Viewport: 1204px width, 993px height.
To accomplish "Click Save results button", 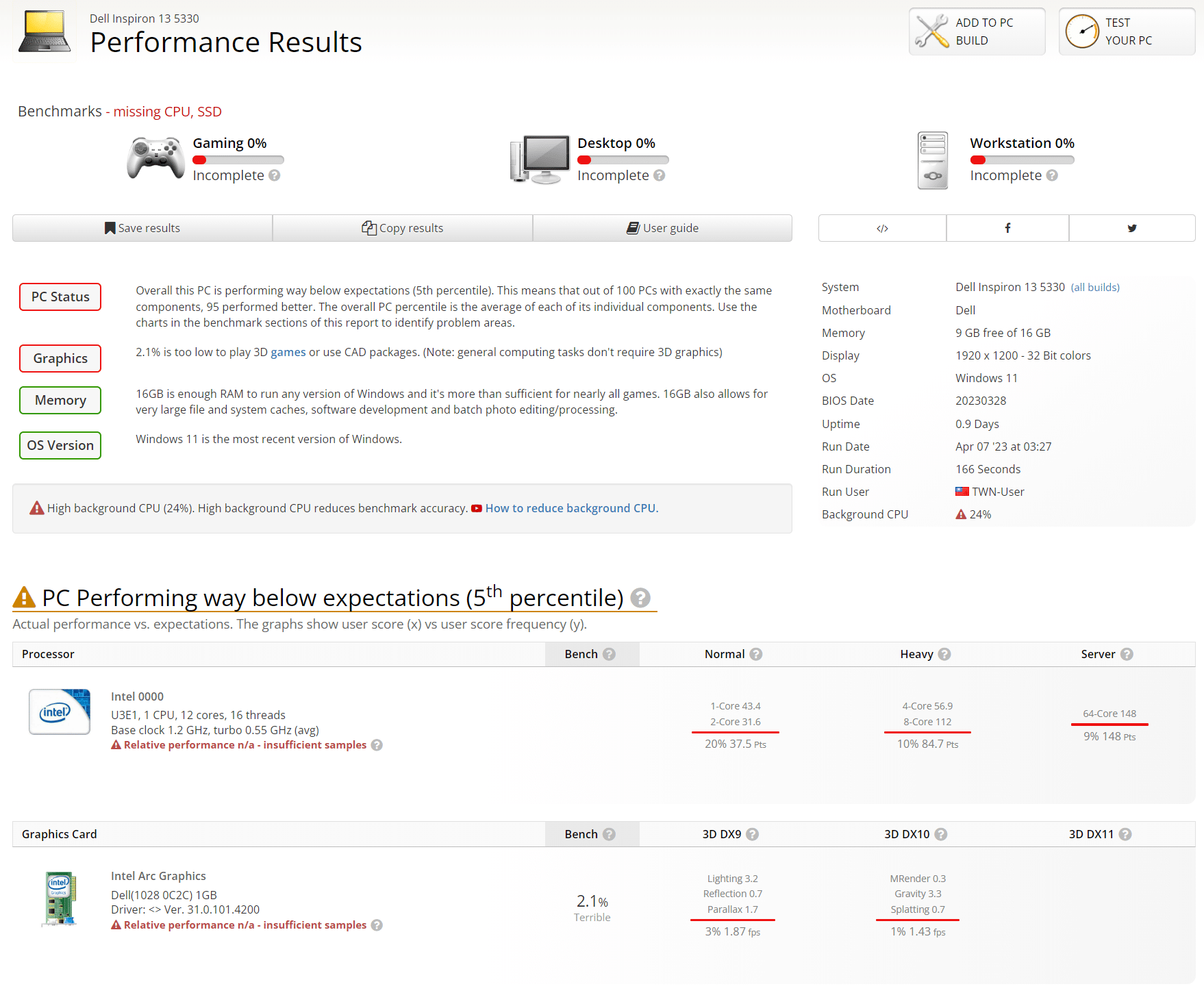I will [142, 228].
